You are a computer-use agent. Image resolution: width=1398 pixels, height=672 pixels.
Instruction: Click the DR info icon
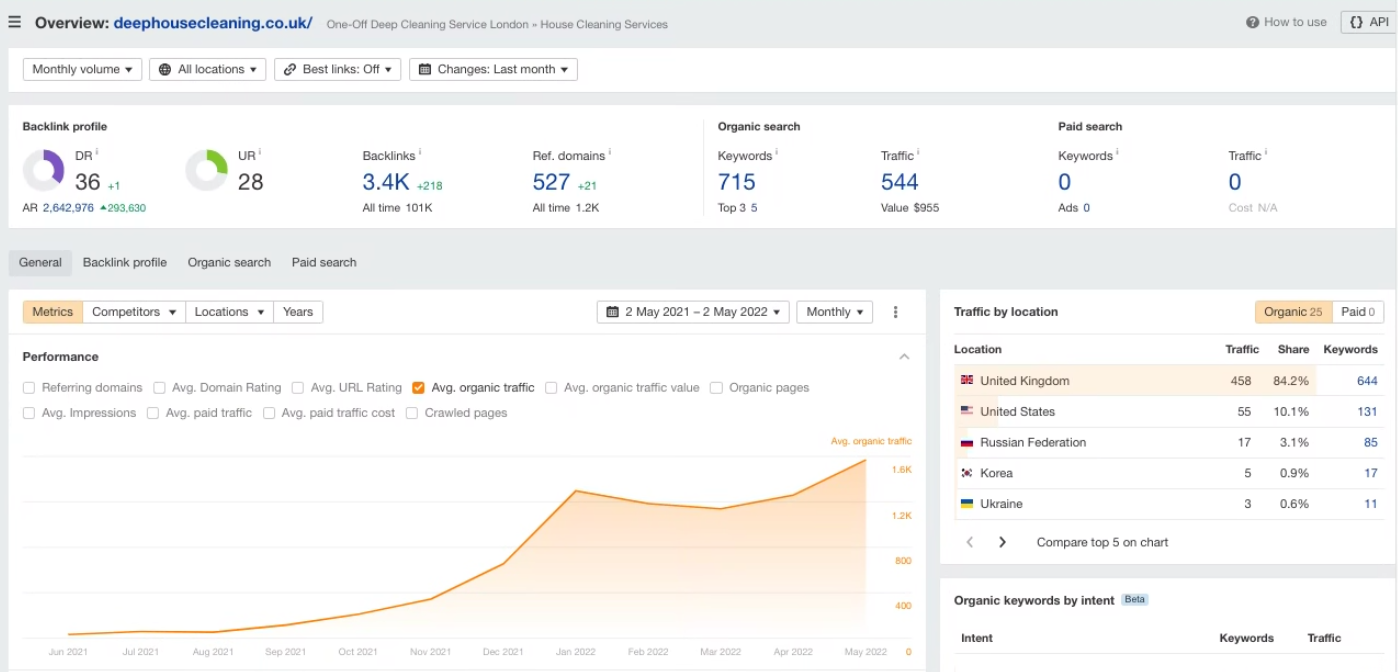tap(97, 153)
